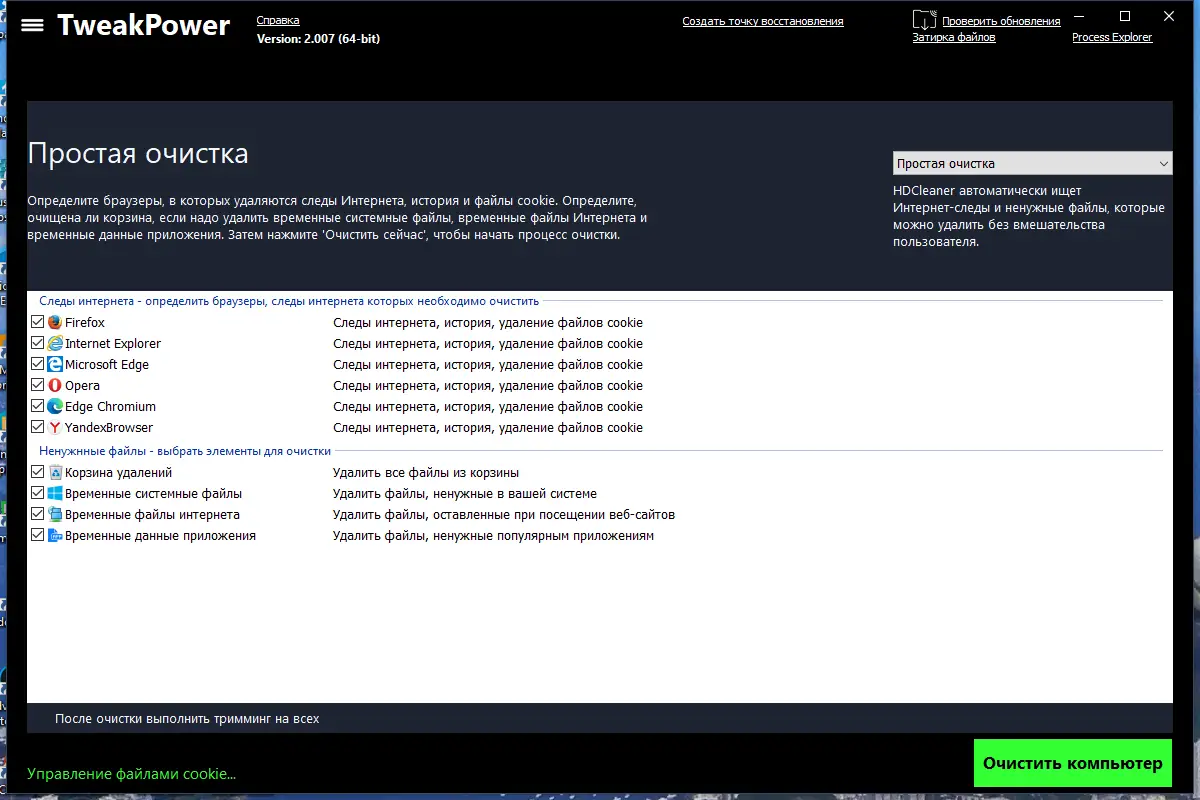Uncheck the Internet Explorer checkbox
The height and width of the screenshot is (800, 1200).
click(38, 344)
